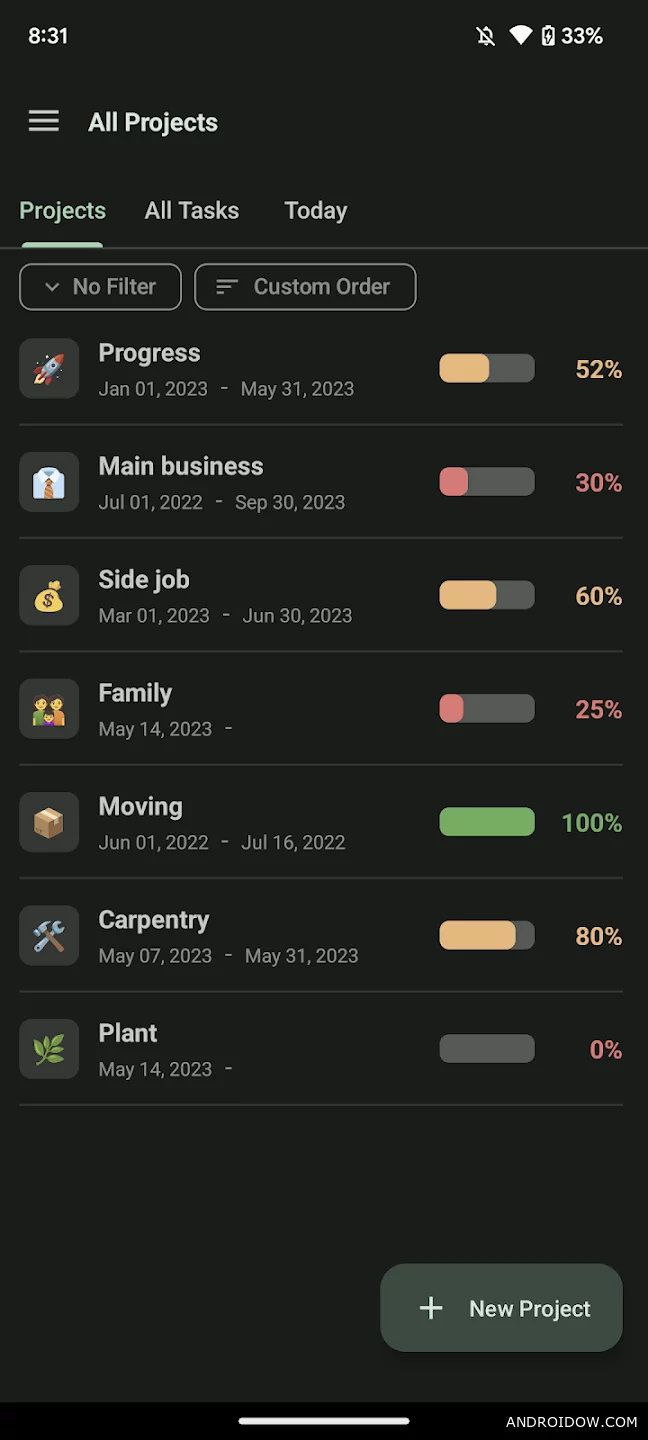Open the hamburger navigation menu

[x=43, y=122]
